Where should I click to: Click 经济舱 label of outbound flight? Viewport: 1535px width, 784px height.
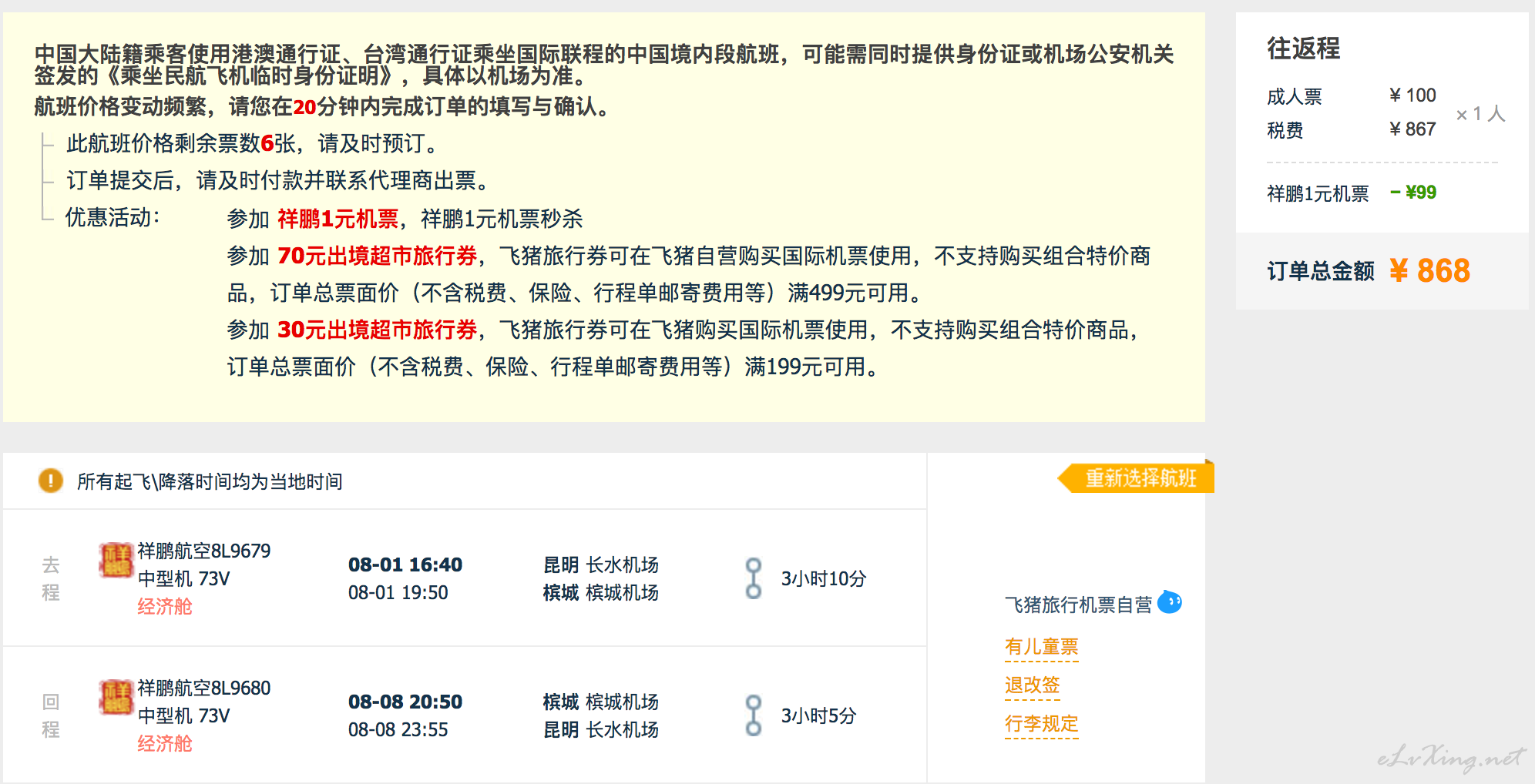tap(165, 606)
